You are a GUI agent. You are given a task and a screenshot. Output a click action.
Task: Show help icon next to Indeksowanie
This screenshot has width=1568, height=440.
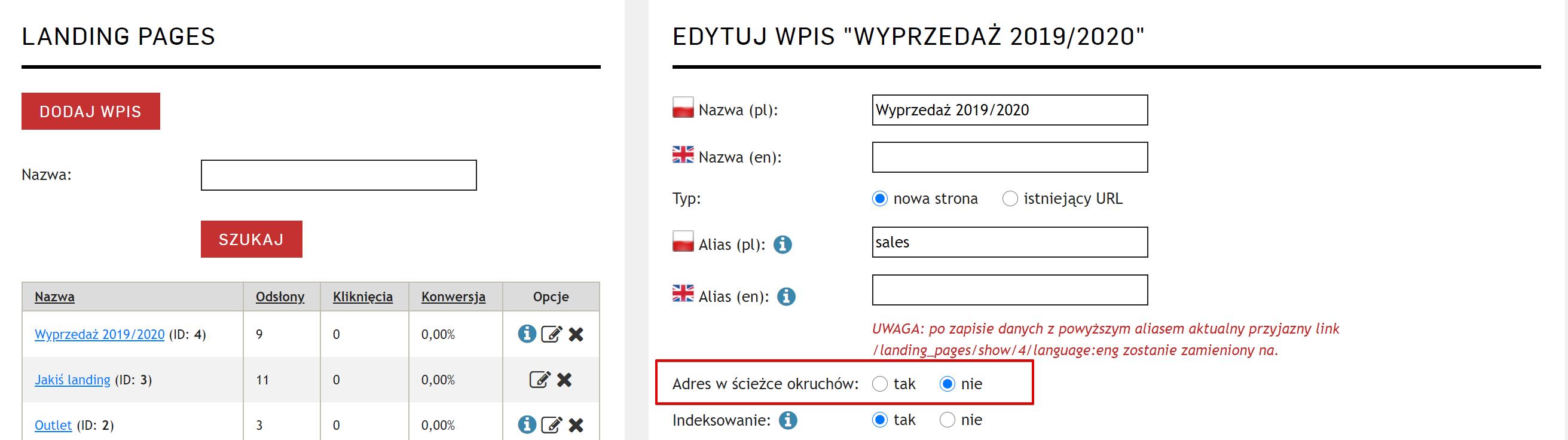(x=788, y=420)
